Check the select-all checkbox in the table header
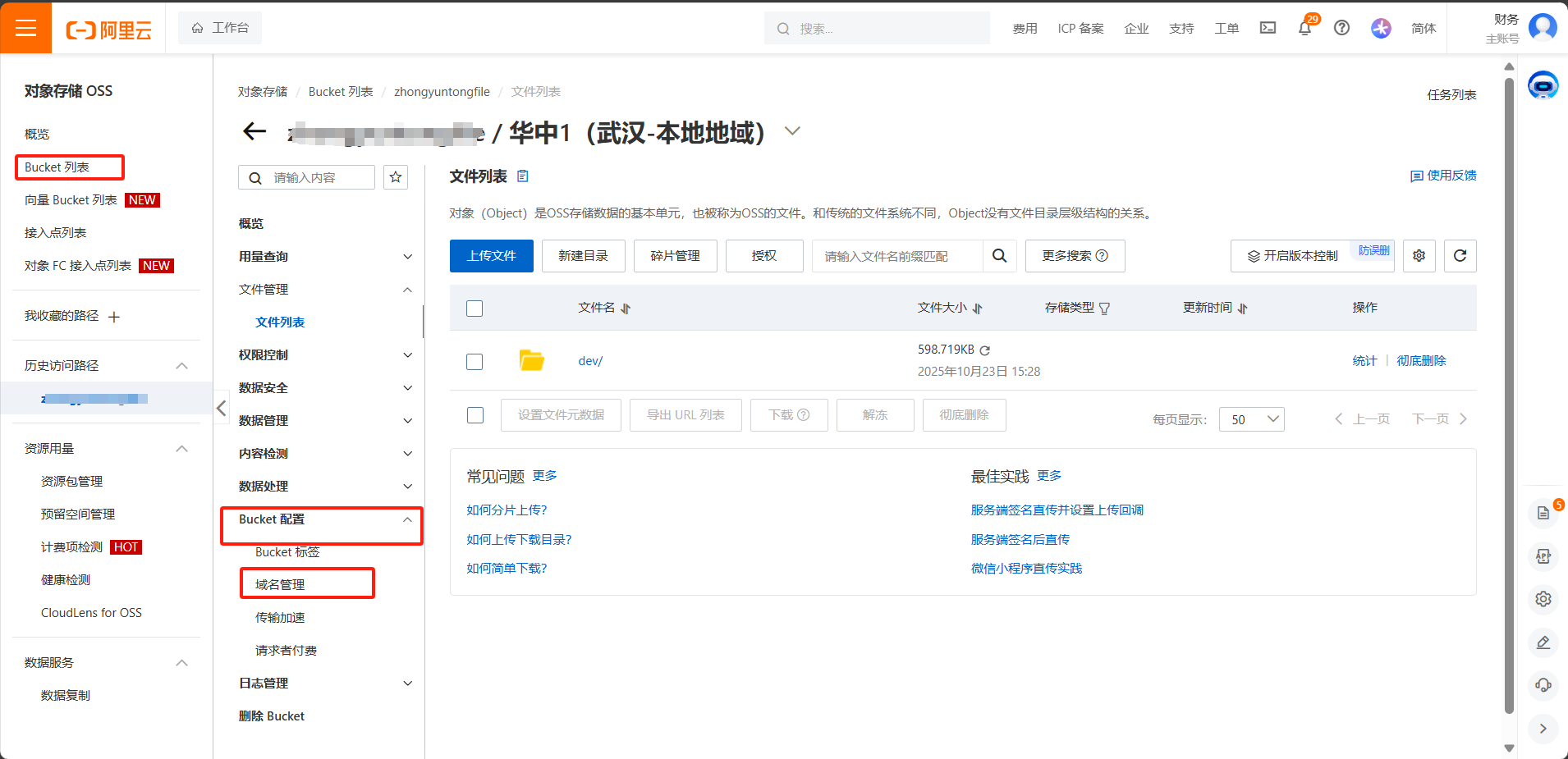 click(475, 308)
